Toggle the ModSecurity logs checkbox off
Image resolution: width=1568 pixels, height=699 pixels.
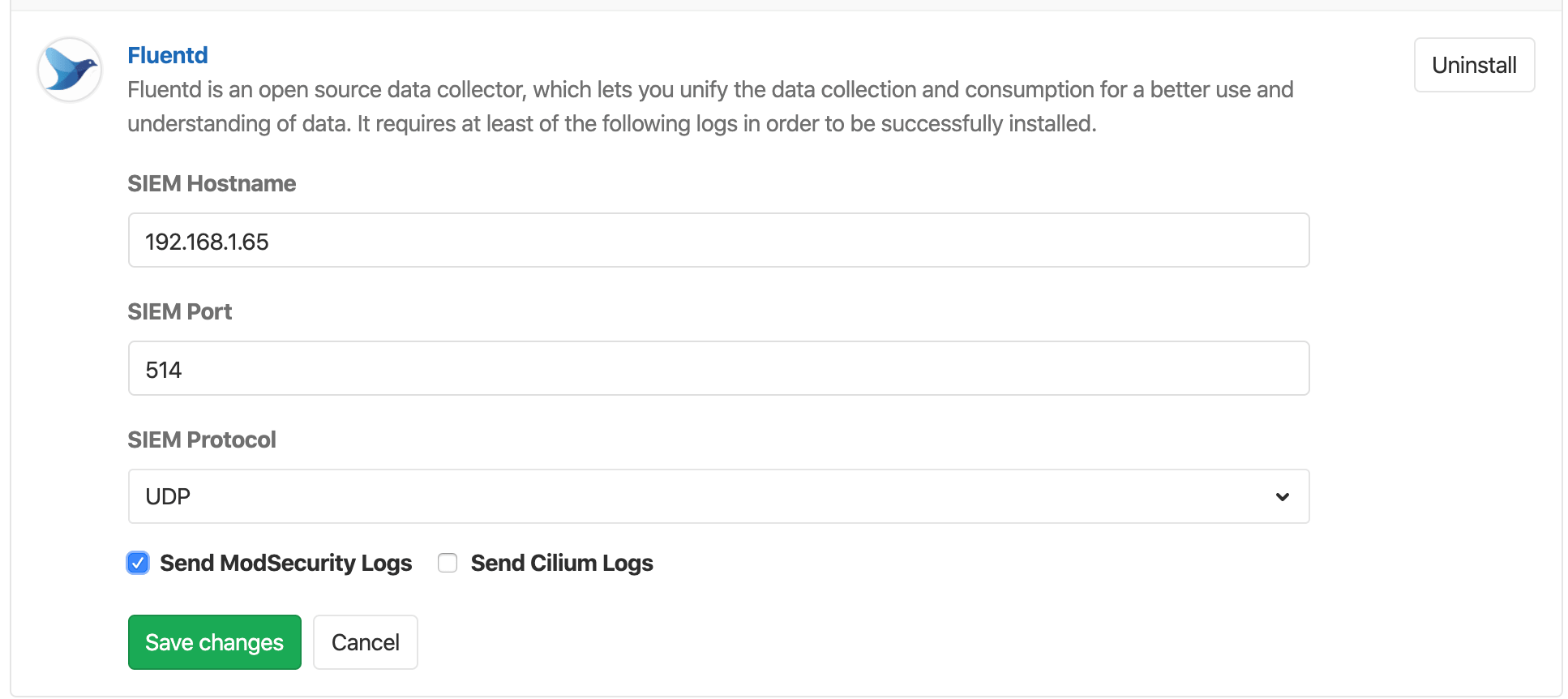click(138, 563)
